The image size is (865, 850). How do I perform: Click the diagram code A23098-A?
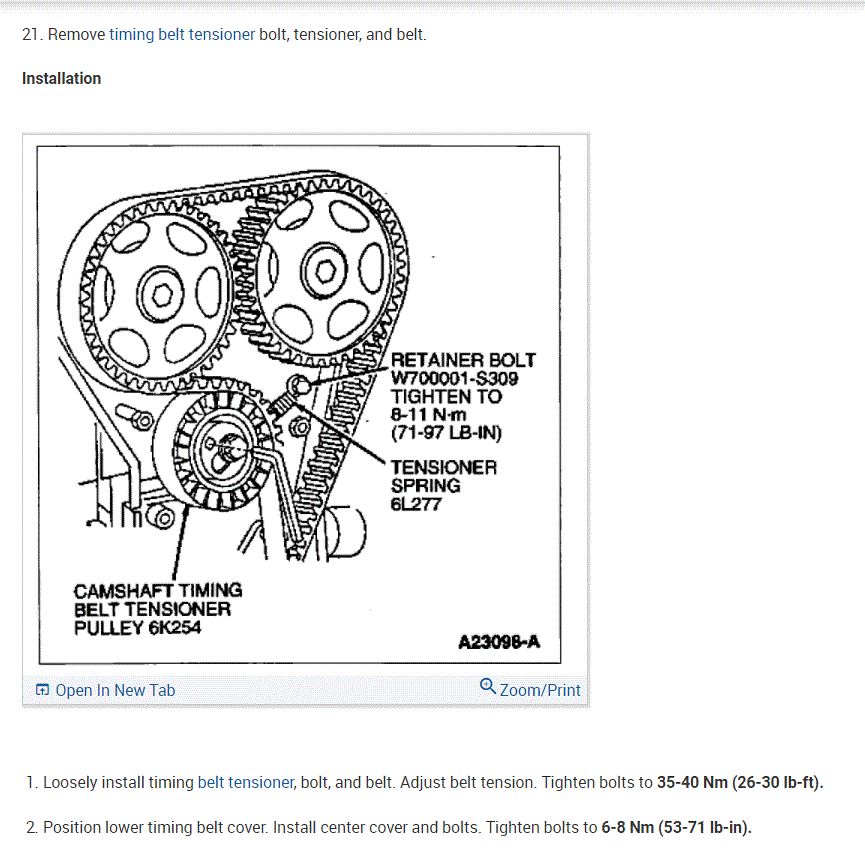click(499, 641)
